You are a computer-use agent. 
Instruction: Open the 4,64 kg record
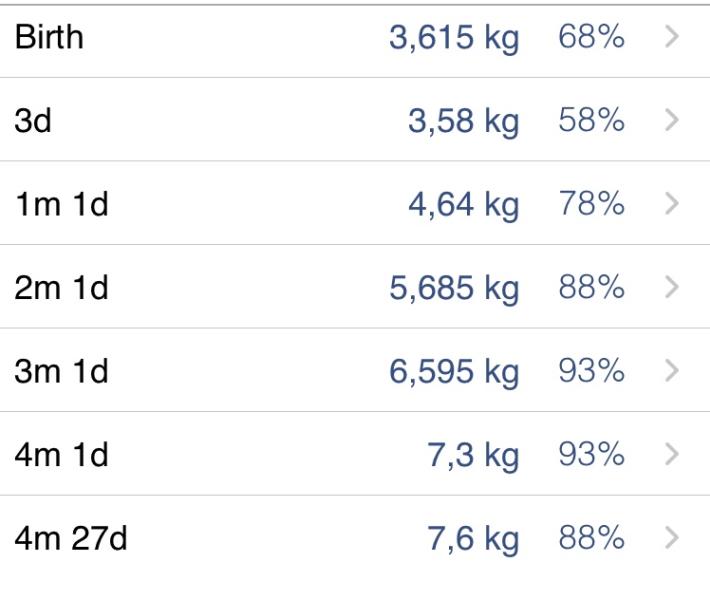pos(464,206)
